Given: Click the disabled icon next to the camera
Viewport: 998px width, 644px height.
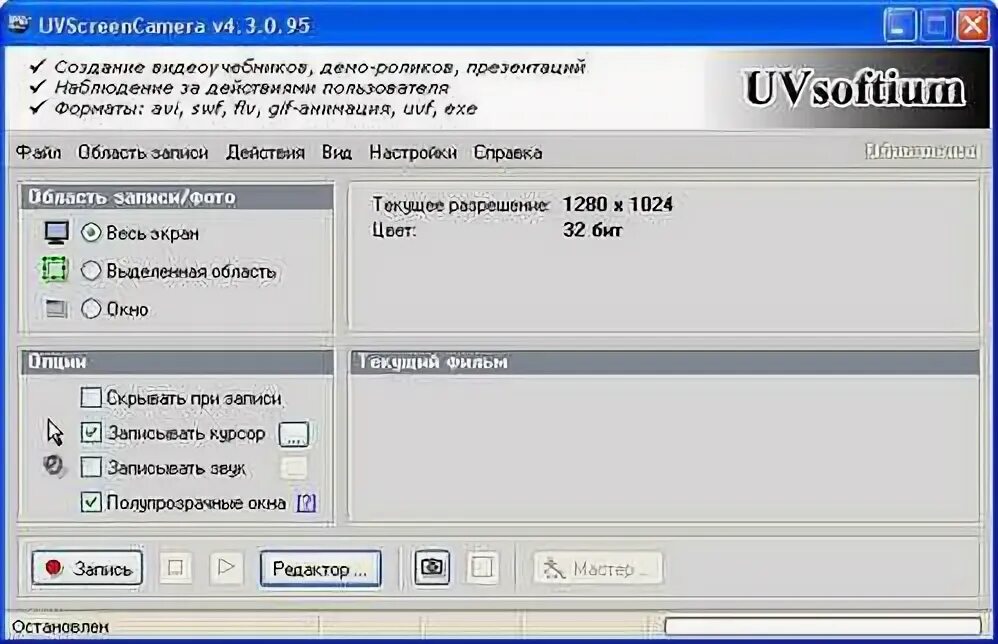Looking at the screenshot, I should tap(482, 567).
